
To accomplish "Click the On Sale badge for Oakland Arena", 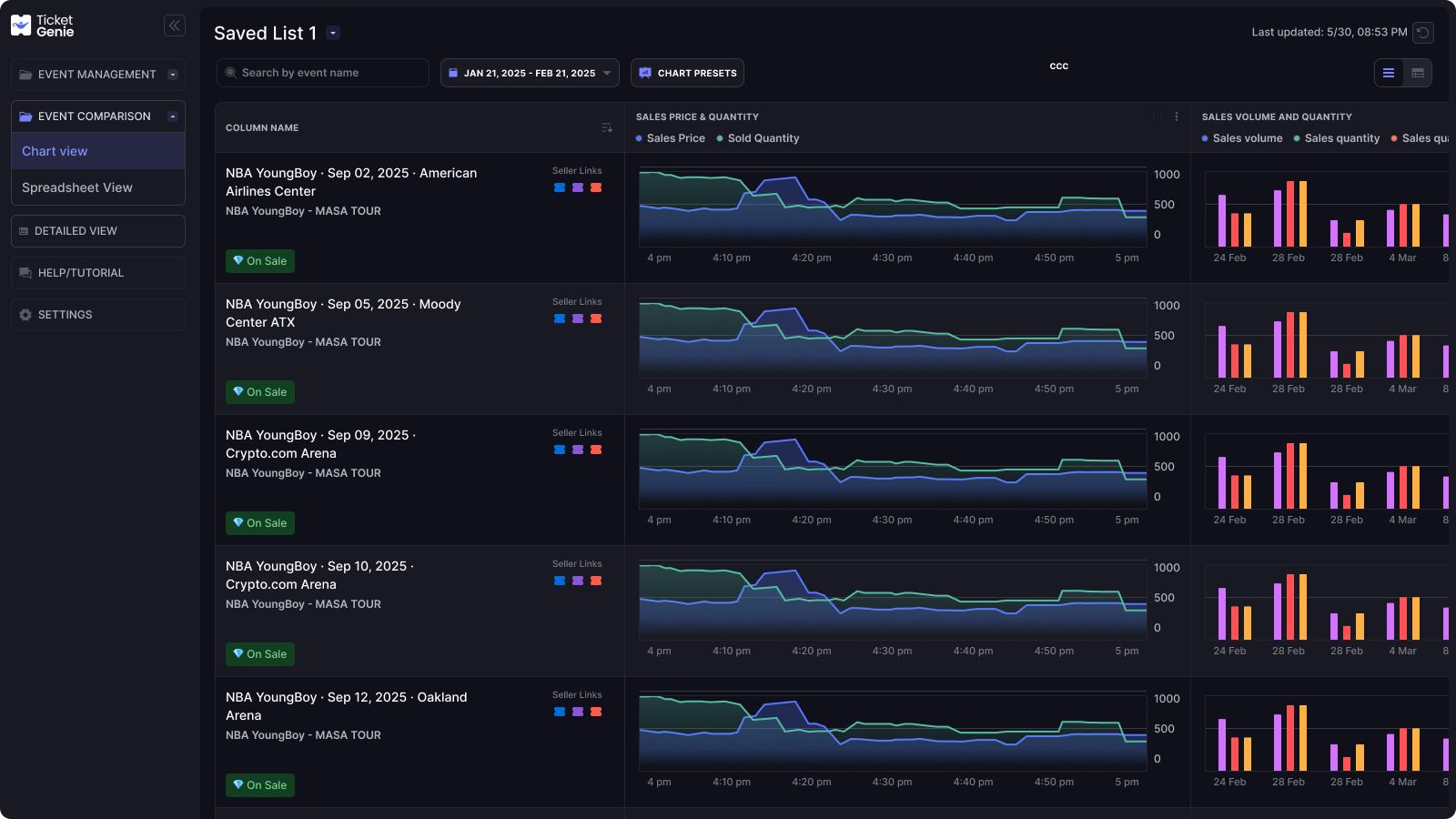I will pyautogui.click(x=259, y=784).
